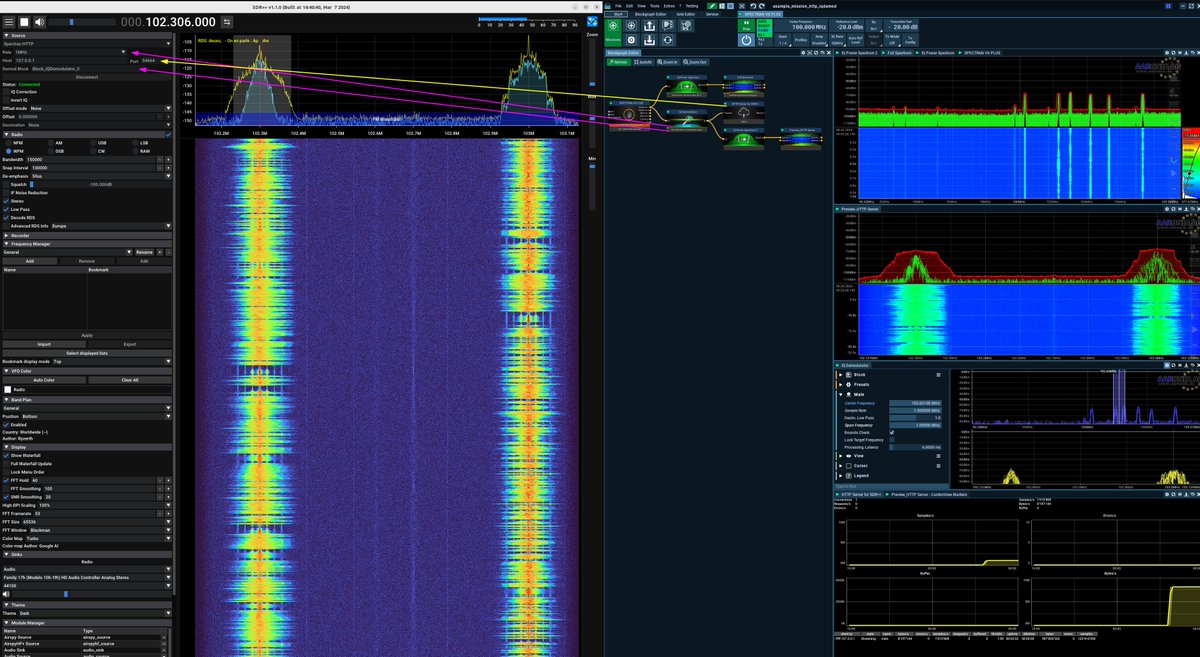Viewport: 1200px width, 657px height.
Task: Click the shopping cart icon in RTSA toolbar
Action: pyautogui.click(x=686, y=26)
